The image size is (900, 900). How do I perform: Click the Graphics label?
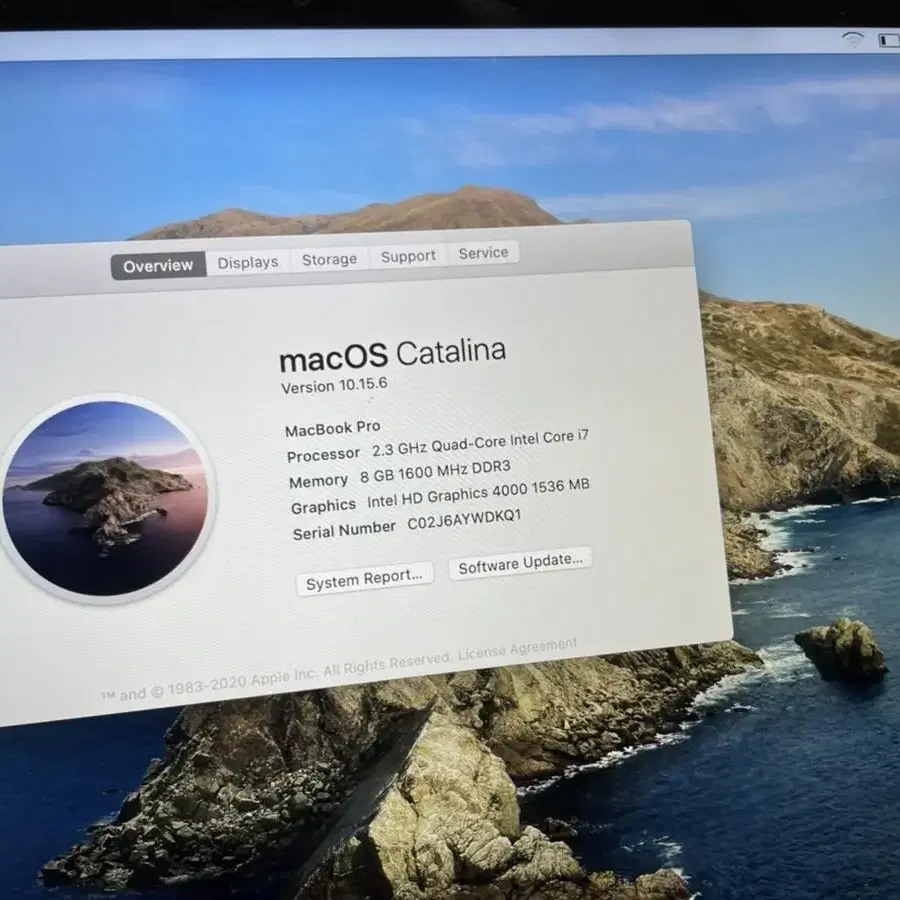[x=323, y=507]
